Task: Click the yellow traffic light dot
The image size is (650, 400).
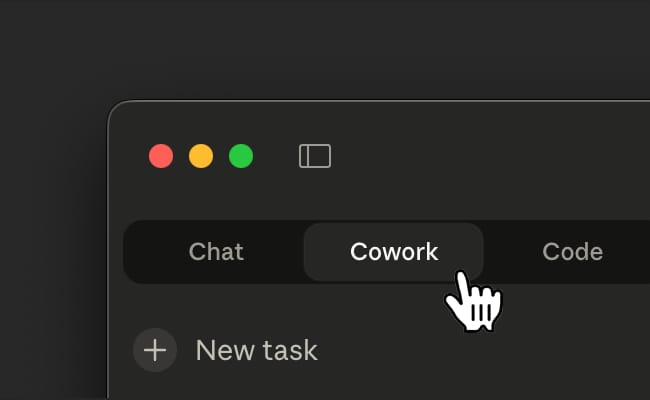Action: 201,156
